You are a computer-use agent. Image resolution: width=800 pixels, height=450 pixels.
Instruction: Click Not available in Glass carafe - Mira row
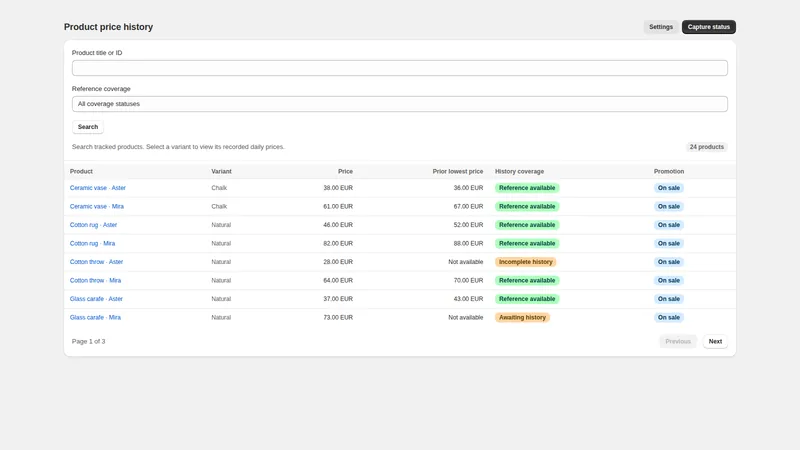point(466,317)
